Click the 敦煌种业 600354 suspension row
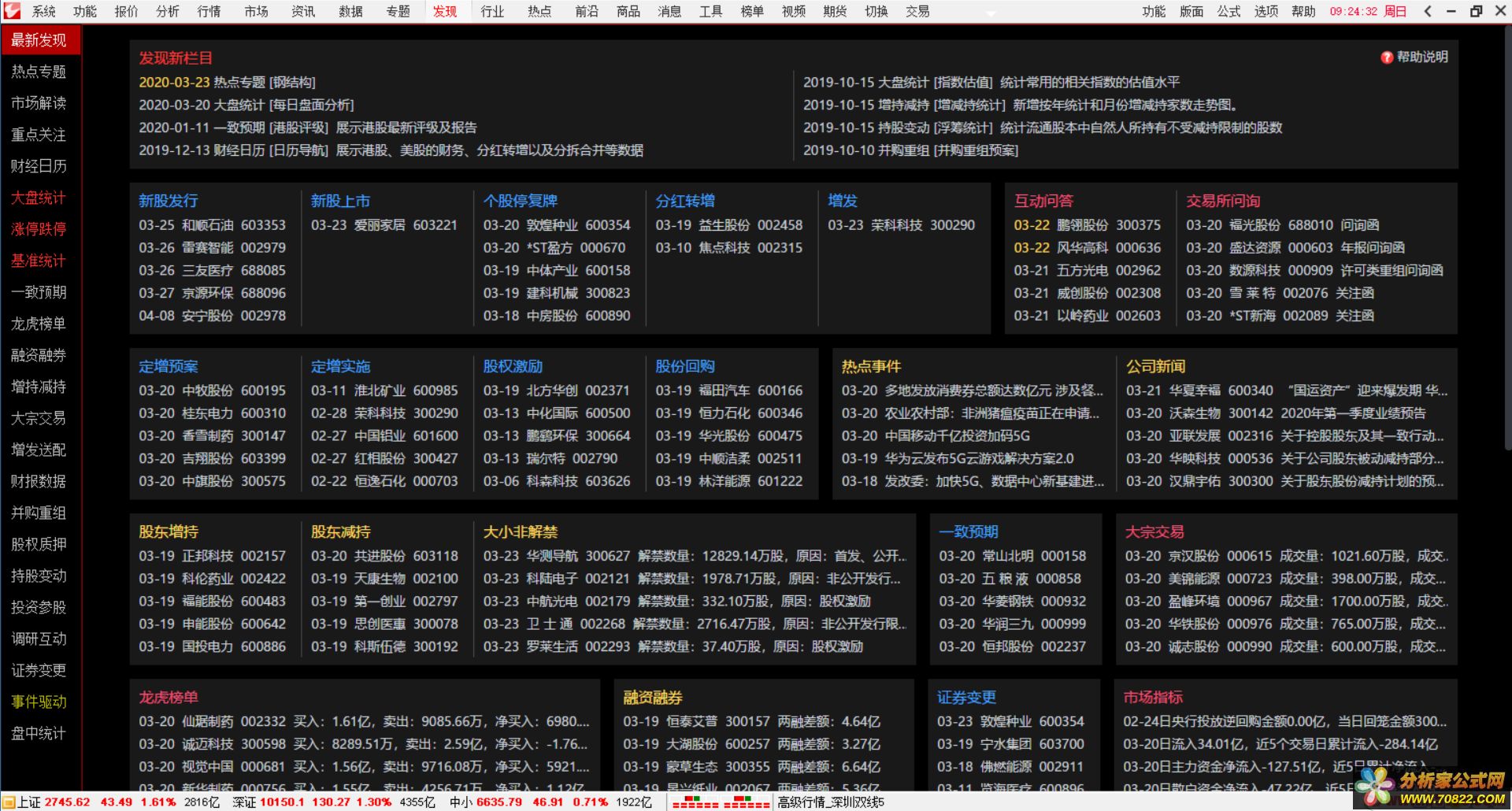 pos(557,225)
